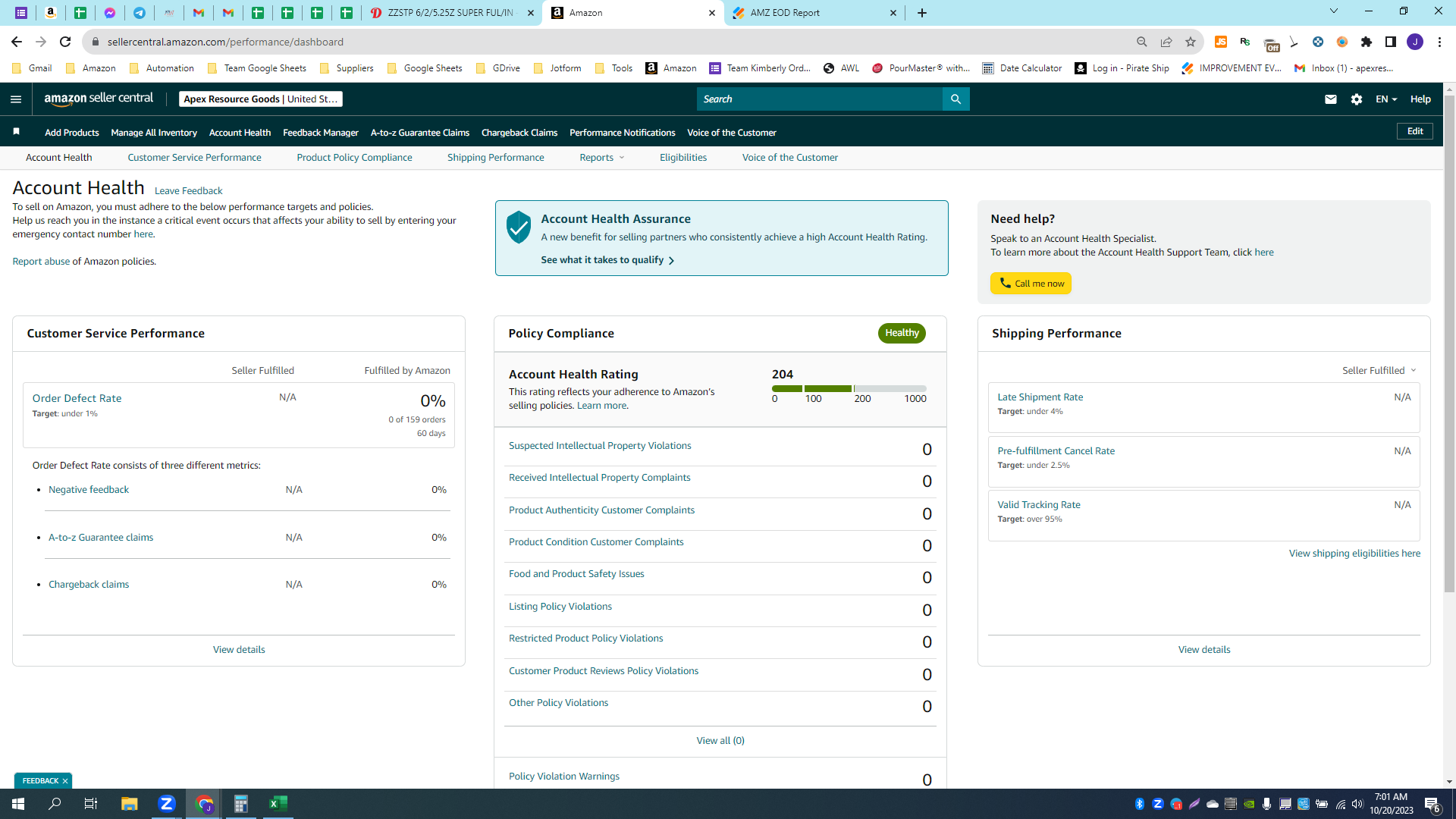Image resolution: width=1456 pixels, height=819 pixels.
Task: Toggle the browser side panel icon
Action: [1391, 42]
